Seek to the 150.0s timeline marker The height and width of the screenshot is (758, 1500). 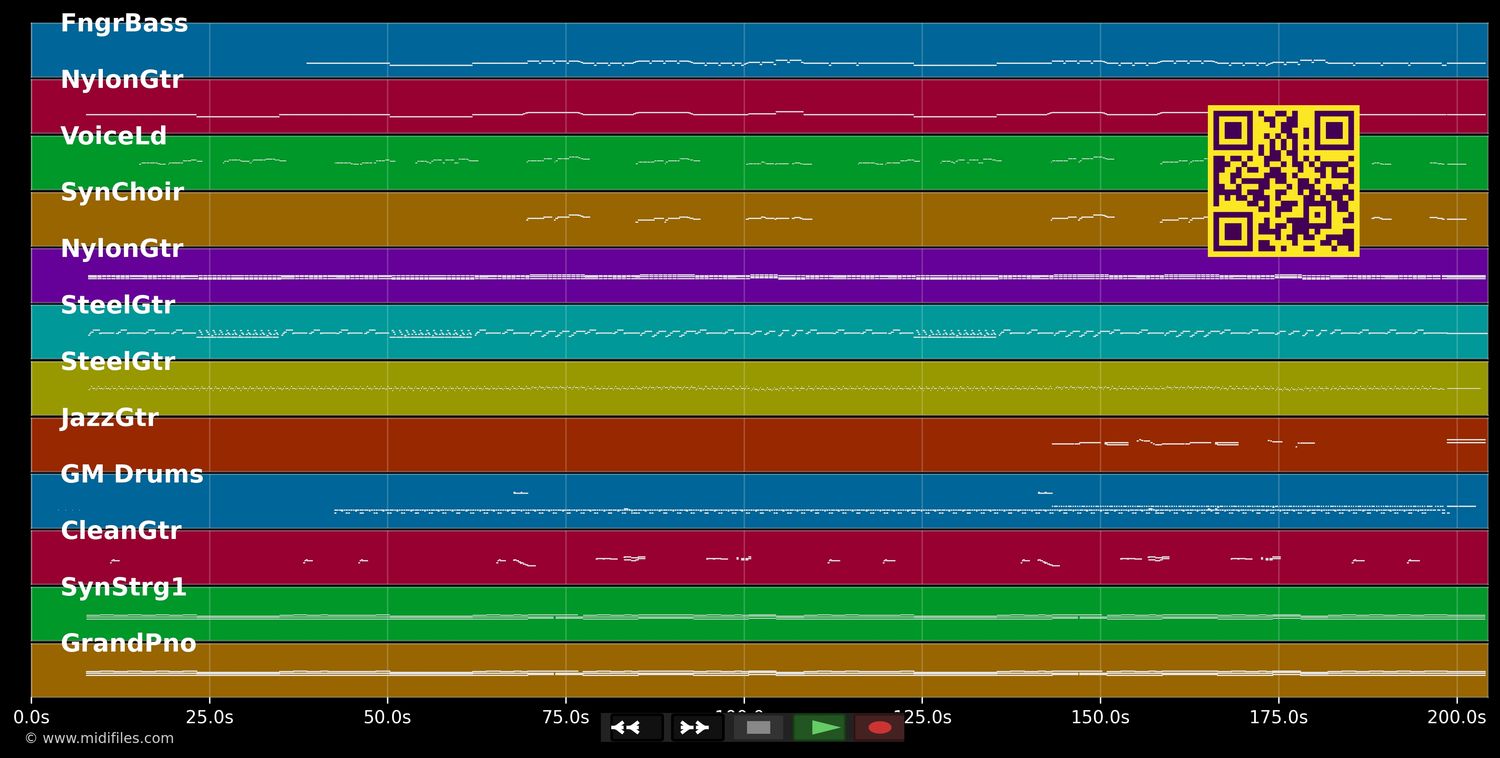[1100, 717]
